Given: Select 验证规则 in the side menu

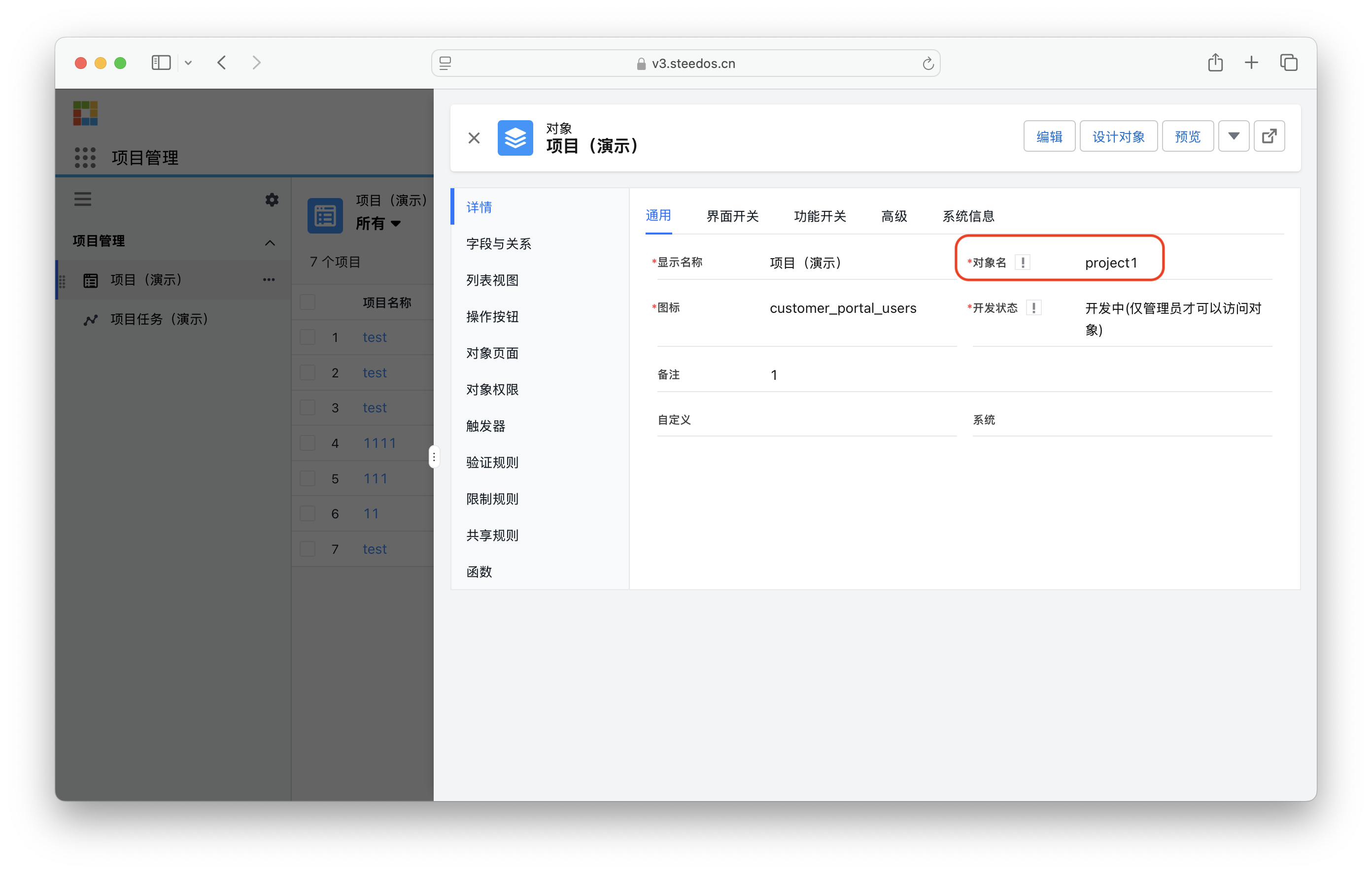Looking at the screenshot, I should (540, 462).
